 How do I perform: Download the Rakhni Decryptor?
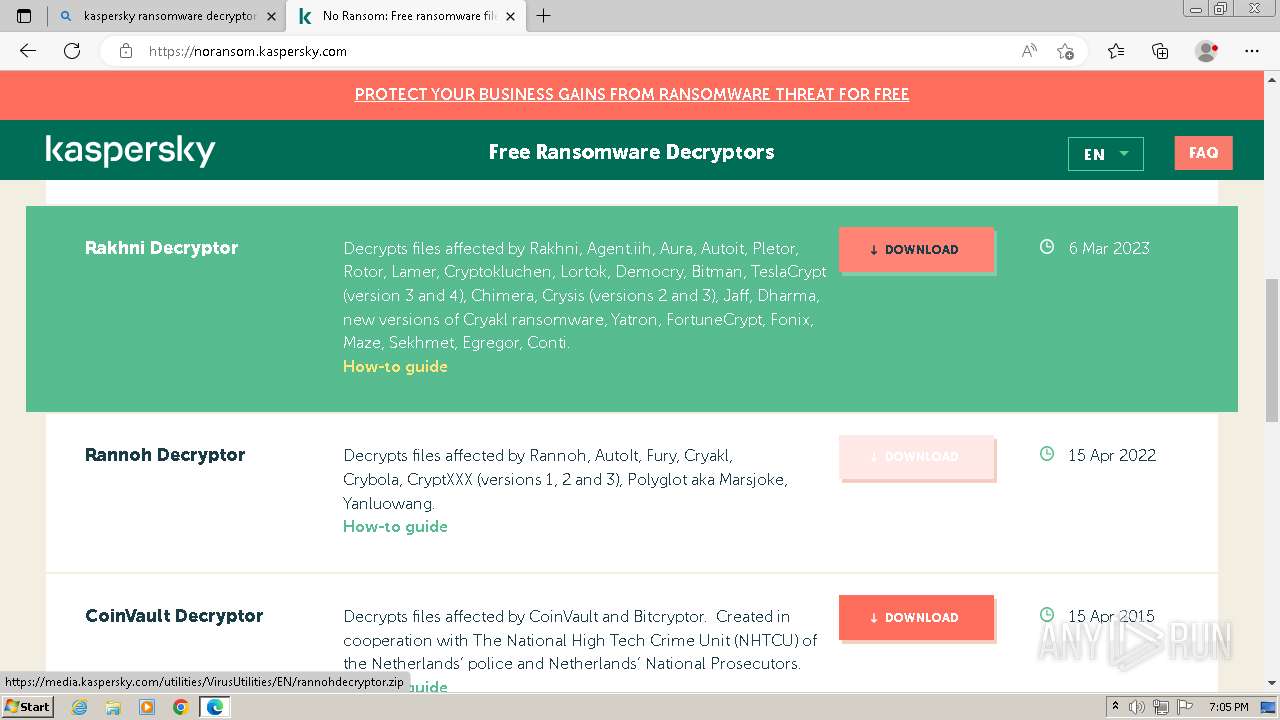tap(916, 250)
